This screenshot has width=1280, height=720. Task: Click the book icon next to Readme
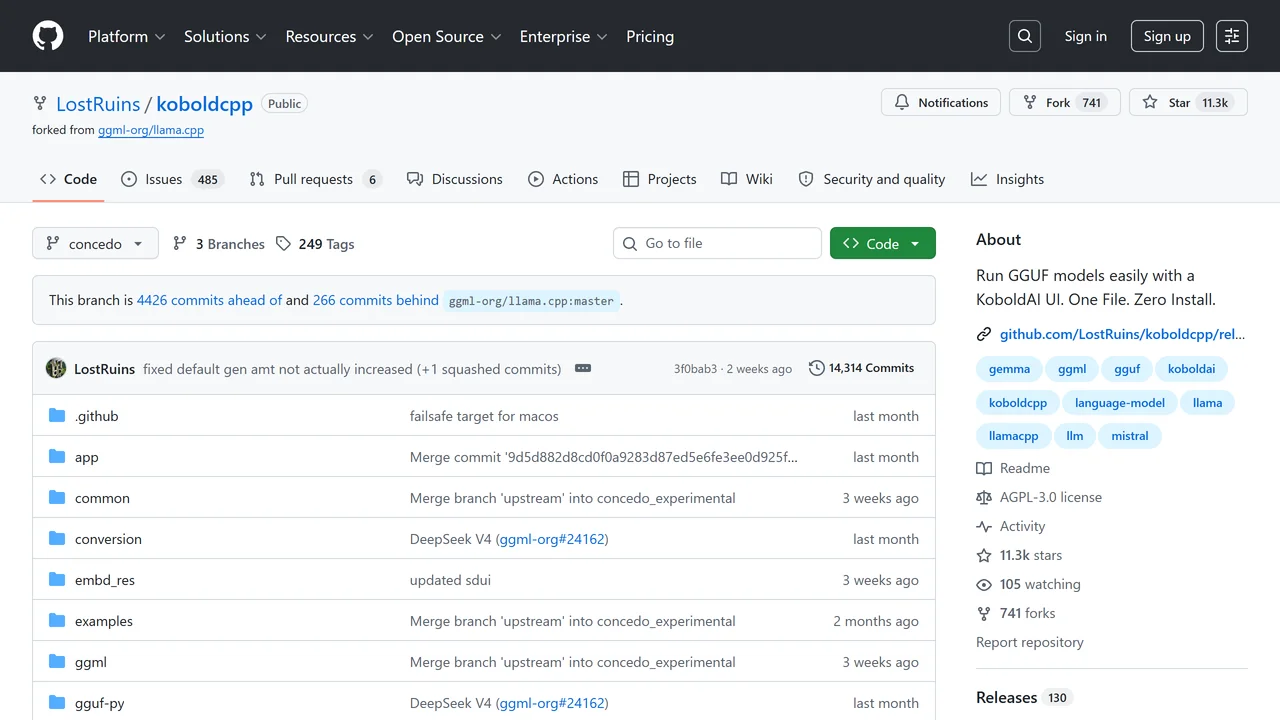point(984,468)
